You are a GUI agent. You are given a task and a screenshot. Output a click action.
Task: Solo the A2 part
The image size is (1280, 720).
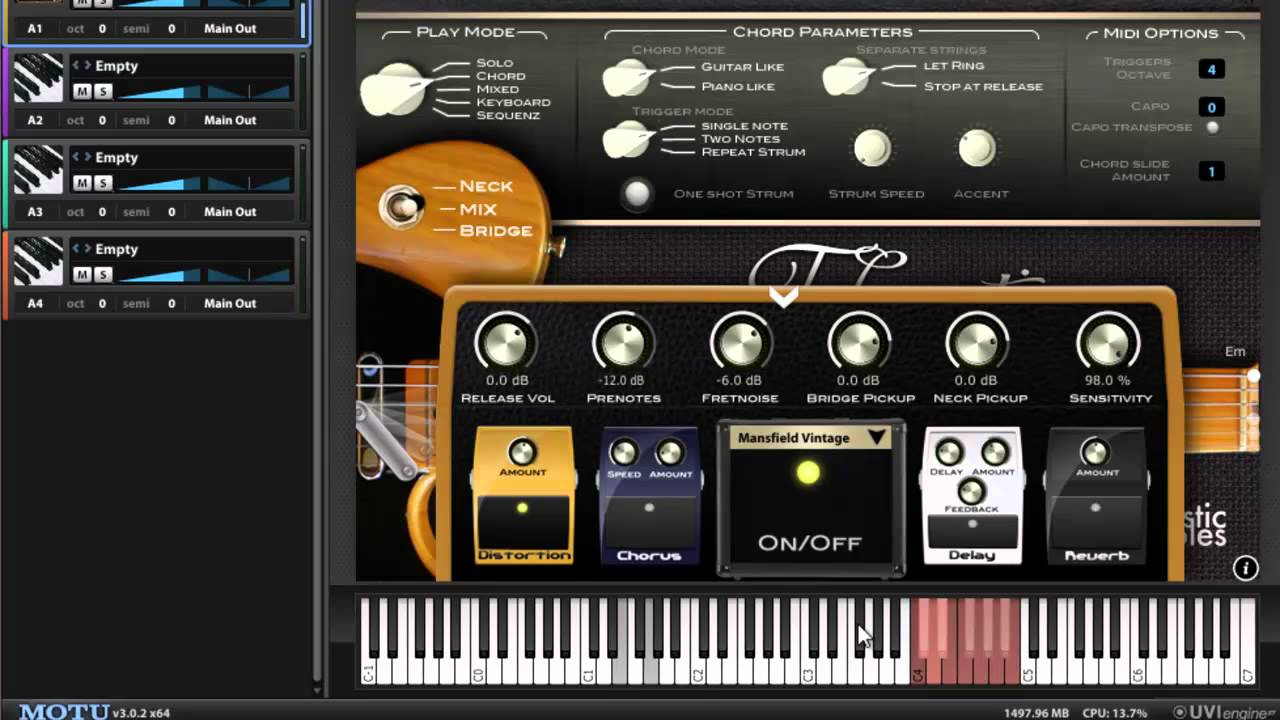tap(102, 91)
